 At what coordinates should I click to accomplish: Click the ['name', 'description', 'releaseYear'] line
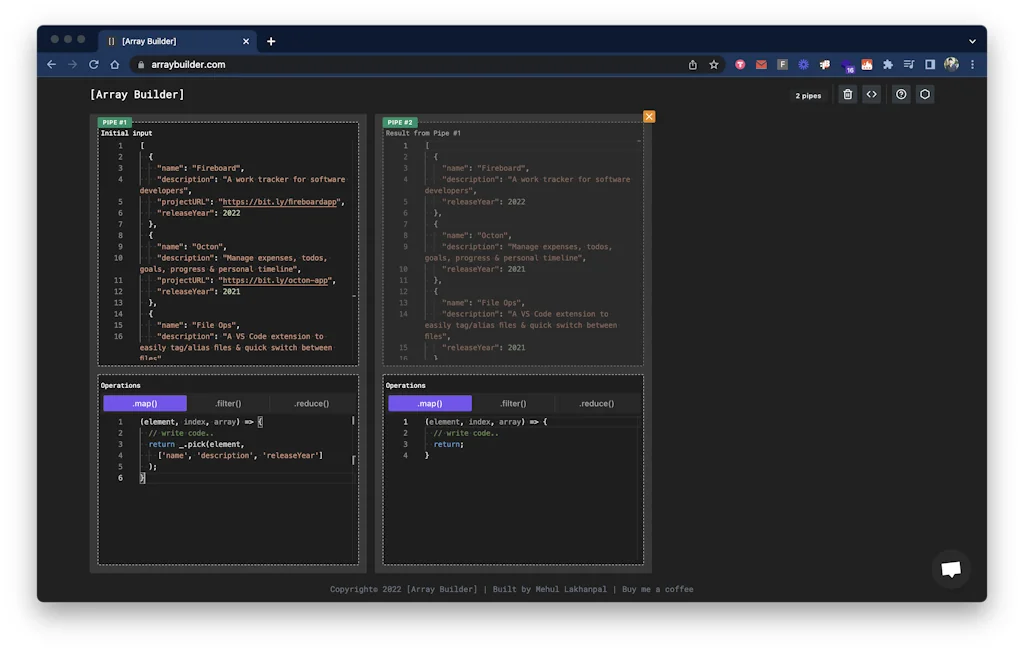pyautogui.click(x=240, y=455)
